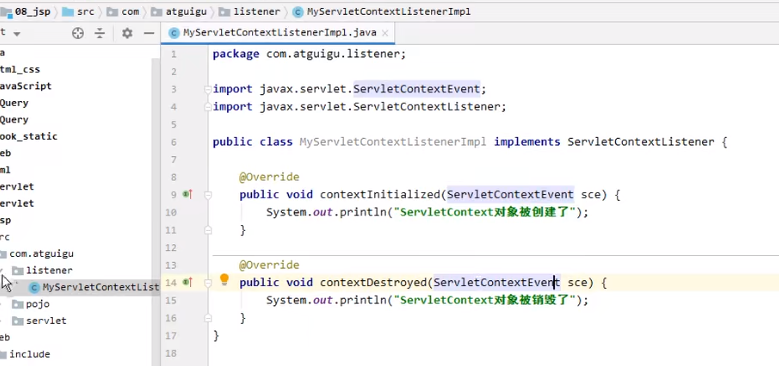
Task: Click fold end marker on line 11
Action: click(208, 230)
